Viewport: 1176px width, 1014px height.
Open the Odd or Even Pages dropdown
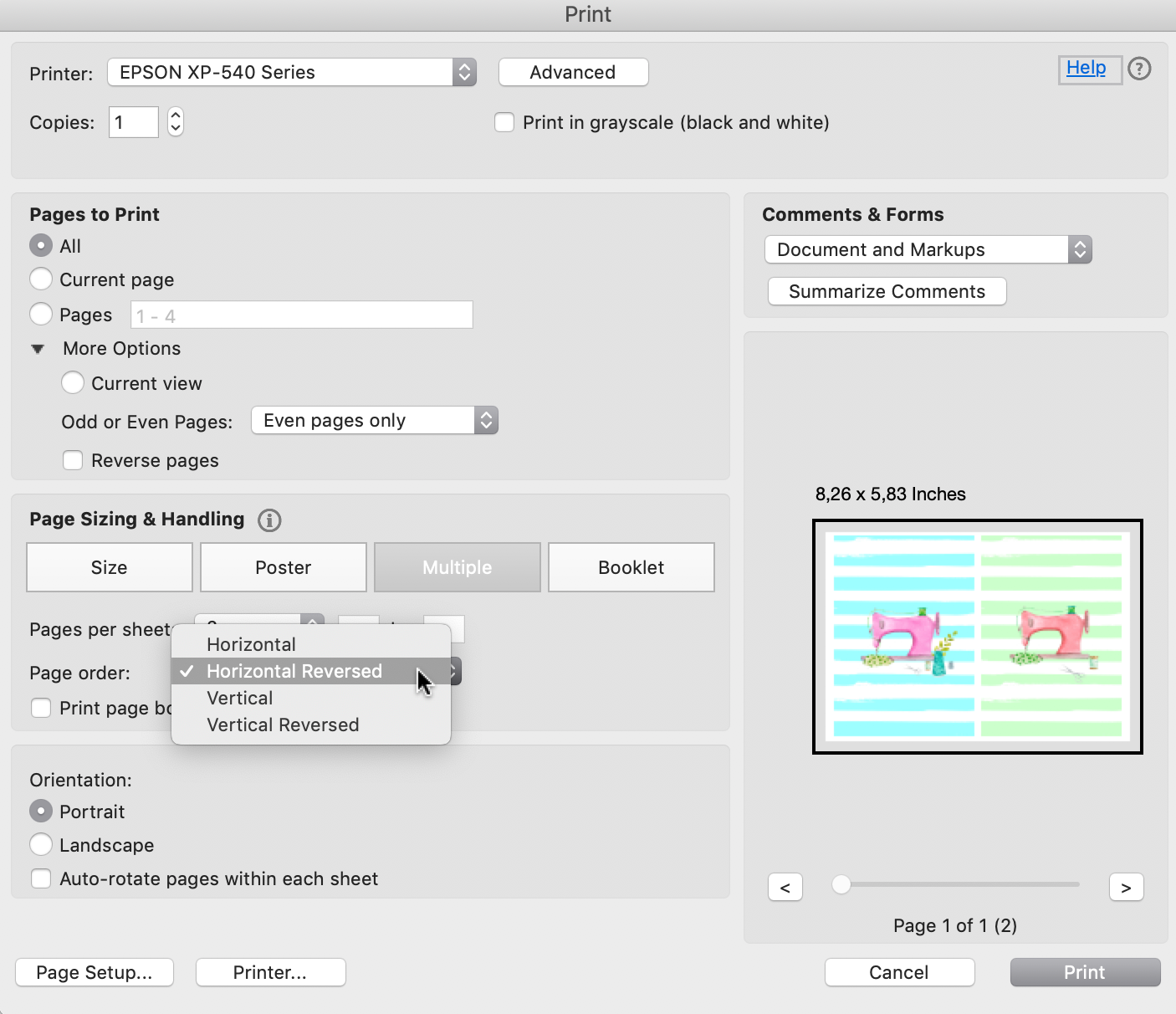(374, 421)
